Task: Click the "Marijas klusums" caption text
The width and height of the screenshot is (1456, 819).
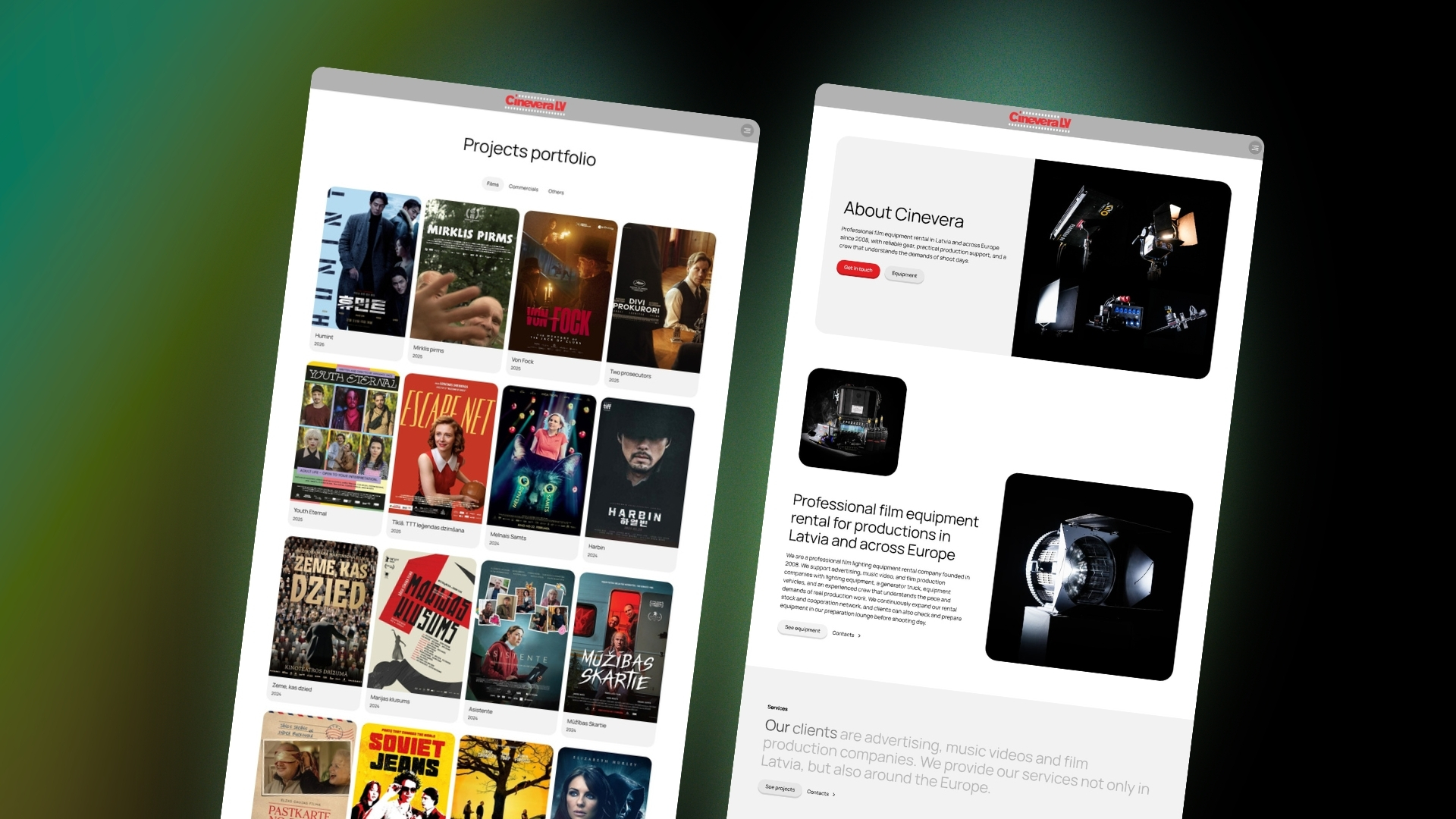Action: pyautogui.click(x=390, y=699)
